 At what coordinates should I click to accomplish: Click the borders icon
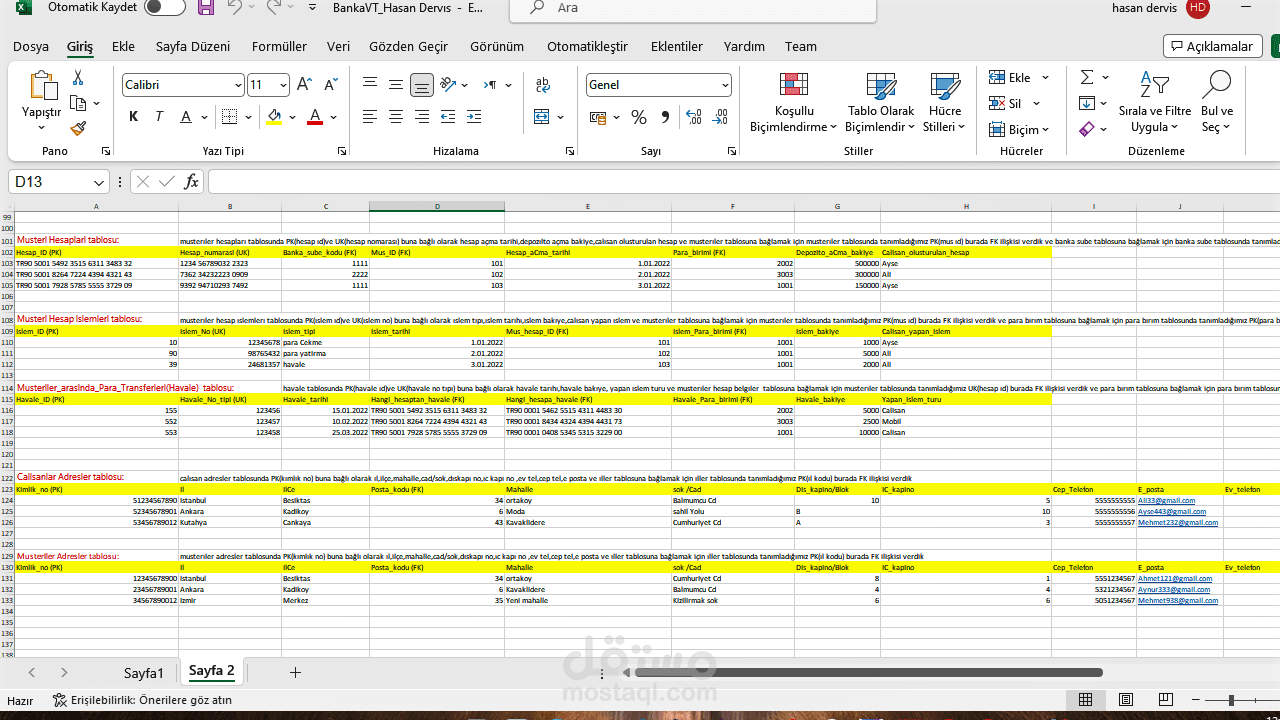(x=230, y=117)
